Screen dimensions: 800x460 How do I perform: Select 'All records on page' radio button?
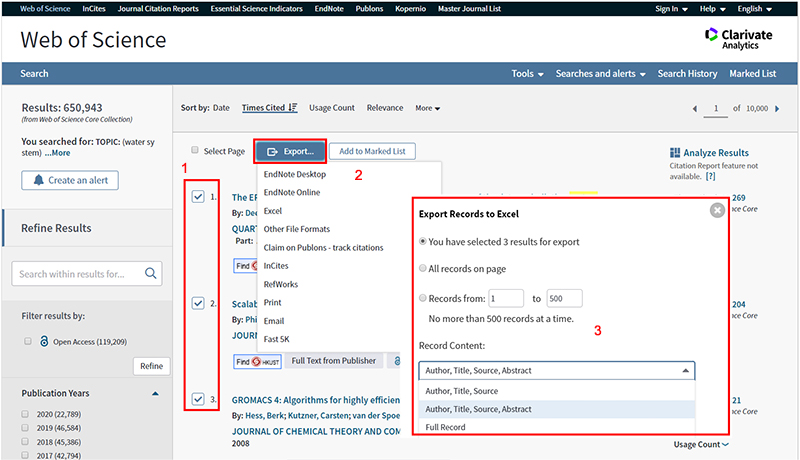coord(422,268)
